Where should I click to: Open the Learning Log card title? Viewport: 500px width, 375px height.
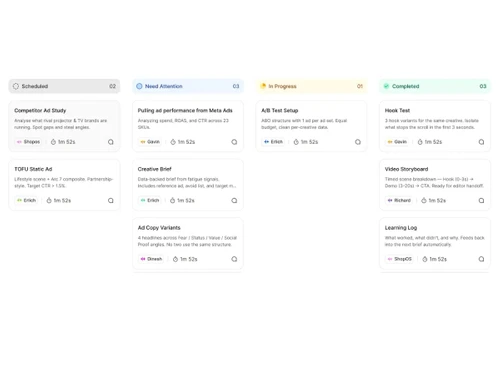coord(401,228)
